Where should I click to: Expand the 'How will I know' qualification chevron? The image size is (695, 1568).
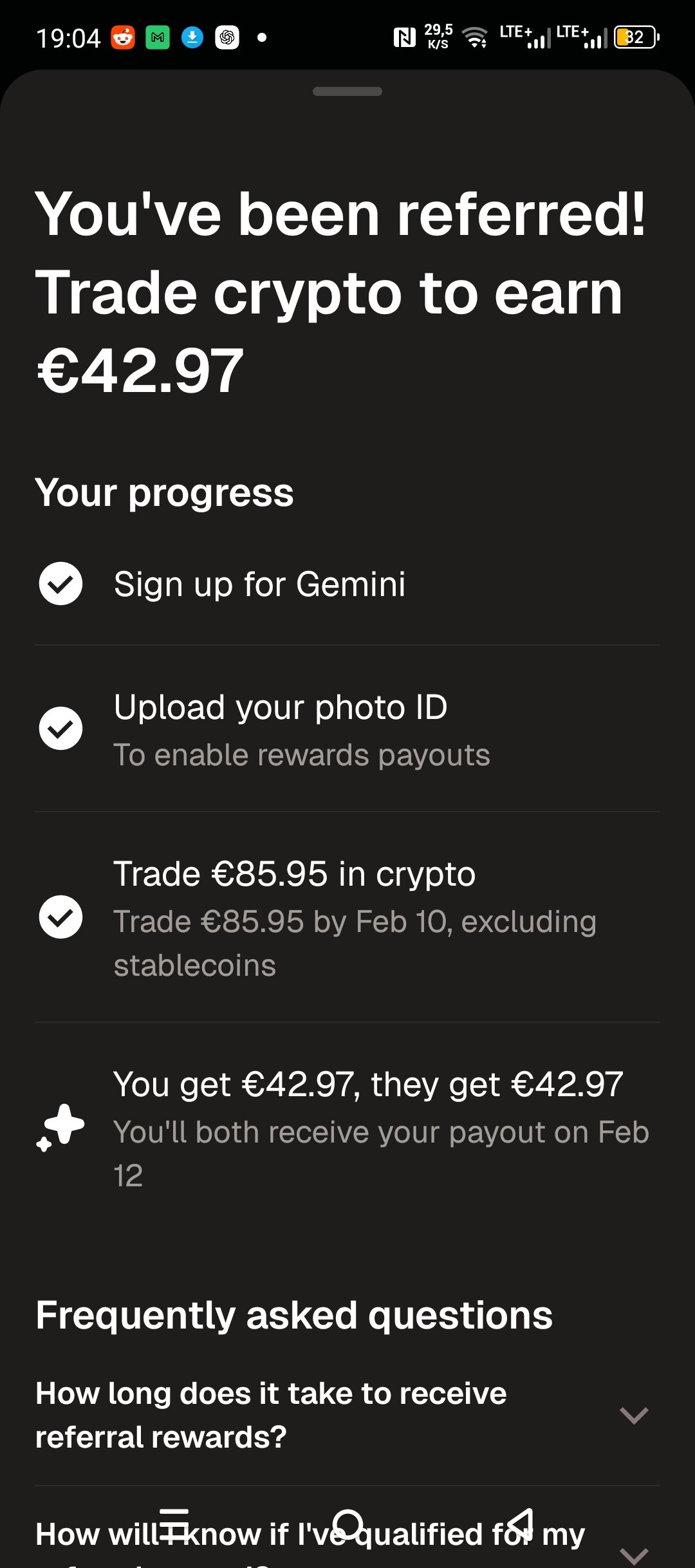pyautogui.click(x=633, y=1554)
